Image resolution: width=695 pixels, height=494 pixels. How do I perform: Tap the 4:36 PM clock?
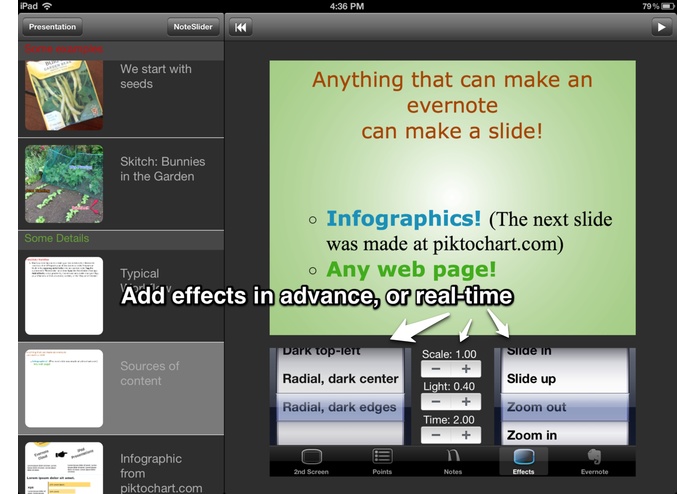click(x=347, y=6)
